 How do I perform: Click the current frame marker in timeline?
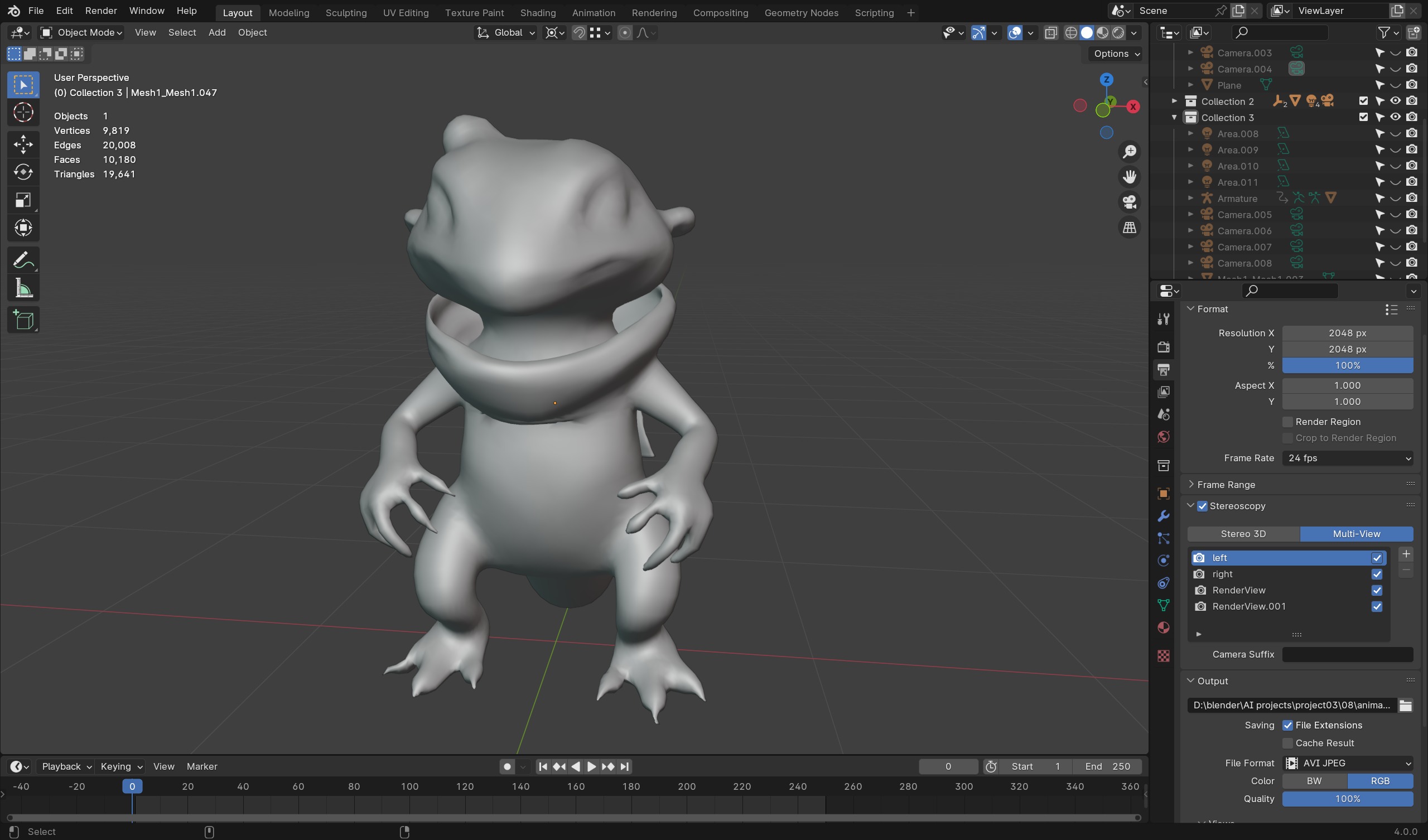pos(132,786)
